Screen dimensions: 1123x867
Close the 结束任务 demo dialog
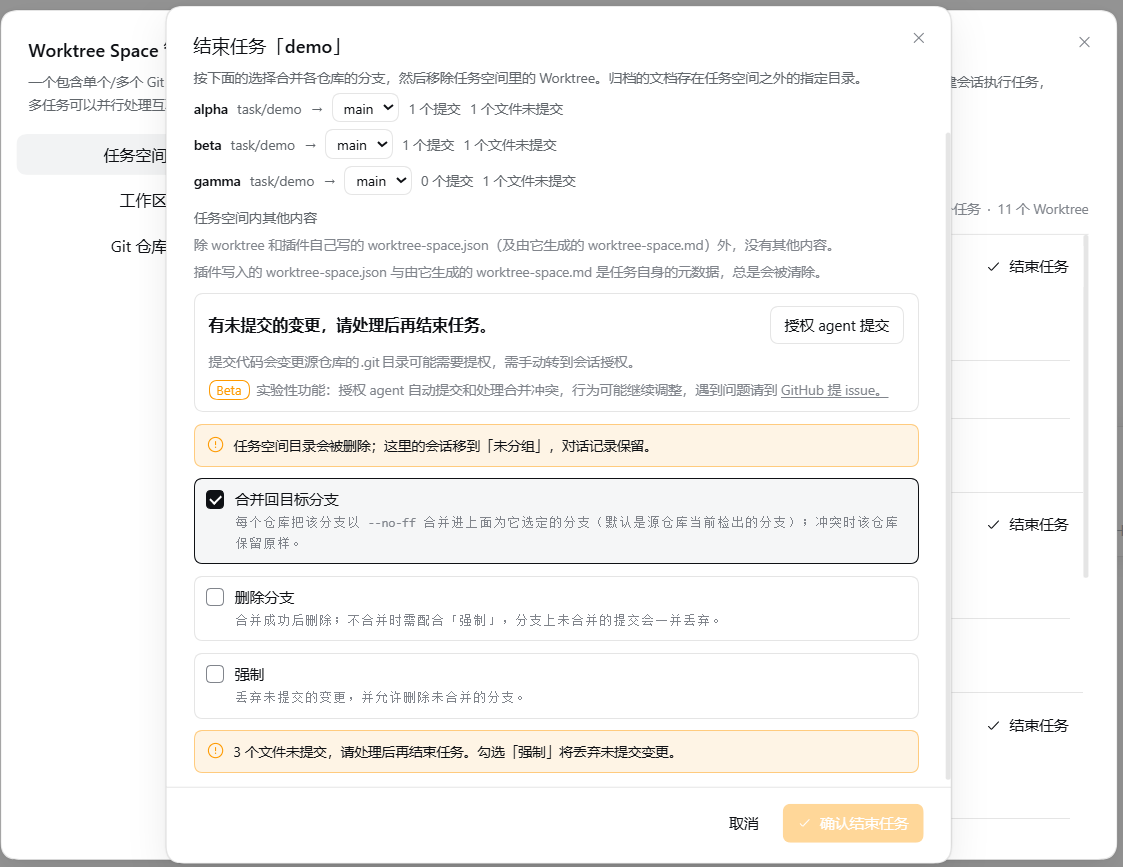coord(919,38)
